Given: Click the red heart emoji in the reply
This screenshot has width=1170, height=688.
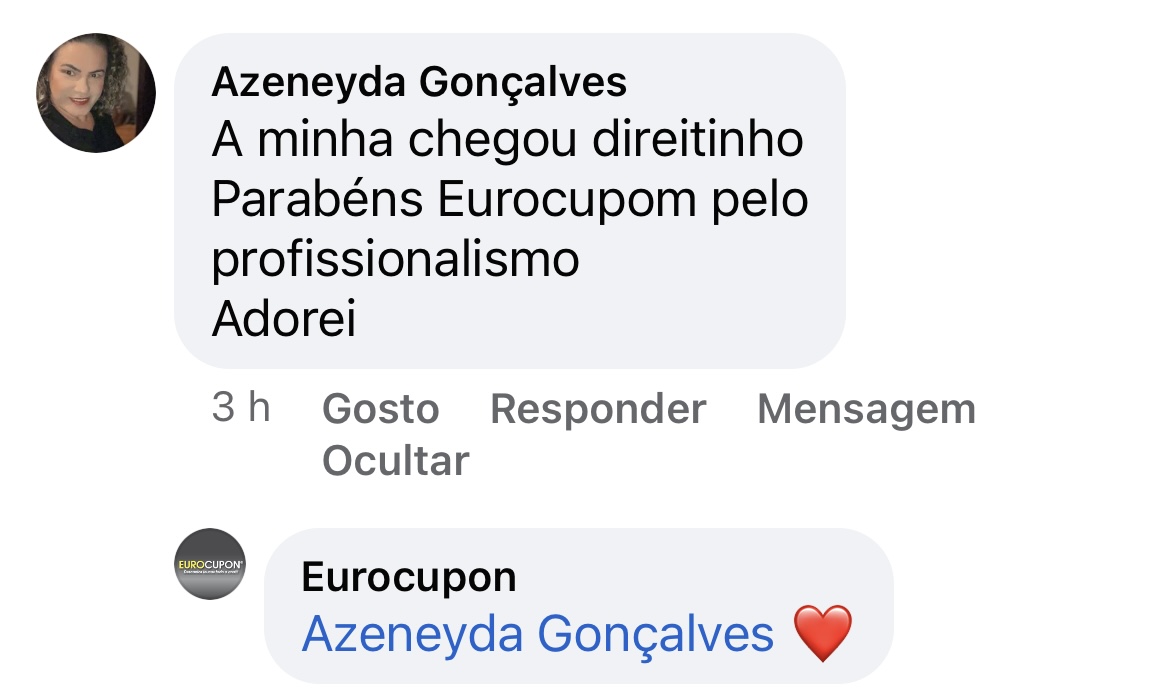Looking at the screenshot, I should [x=822, y=633].
